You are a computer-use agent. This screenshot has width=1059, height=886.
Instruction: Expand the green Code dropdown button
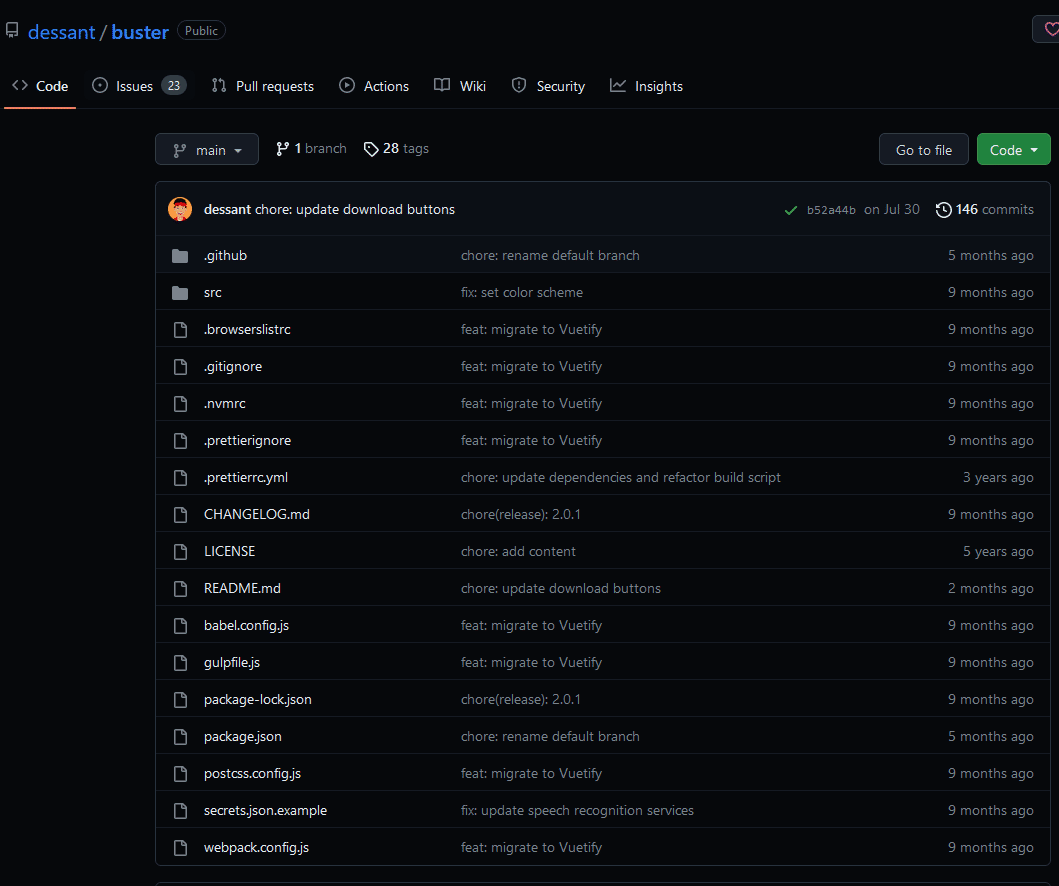pos(1013,150)
